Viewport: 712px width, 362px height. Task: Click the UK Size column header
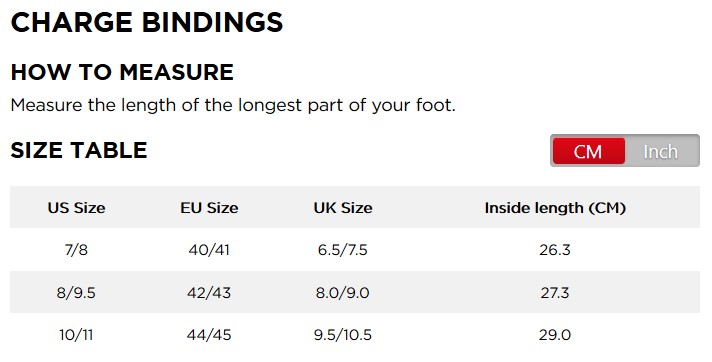tap(343, 208)
